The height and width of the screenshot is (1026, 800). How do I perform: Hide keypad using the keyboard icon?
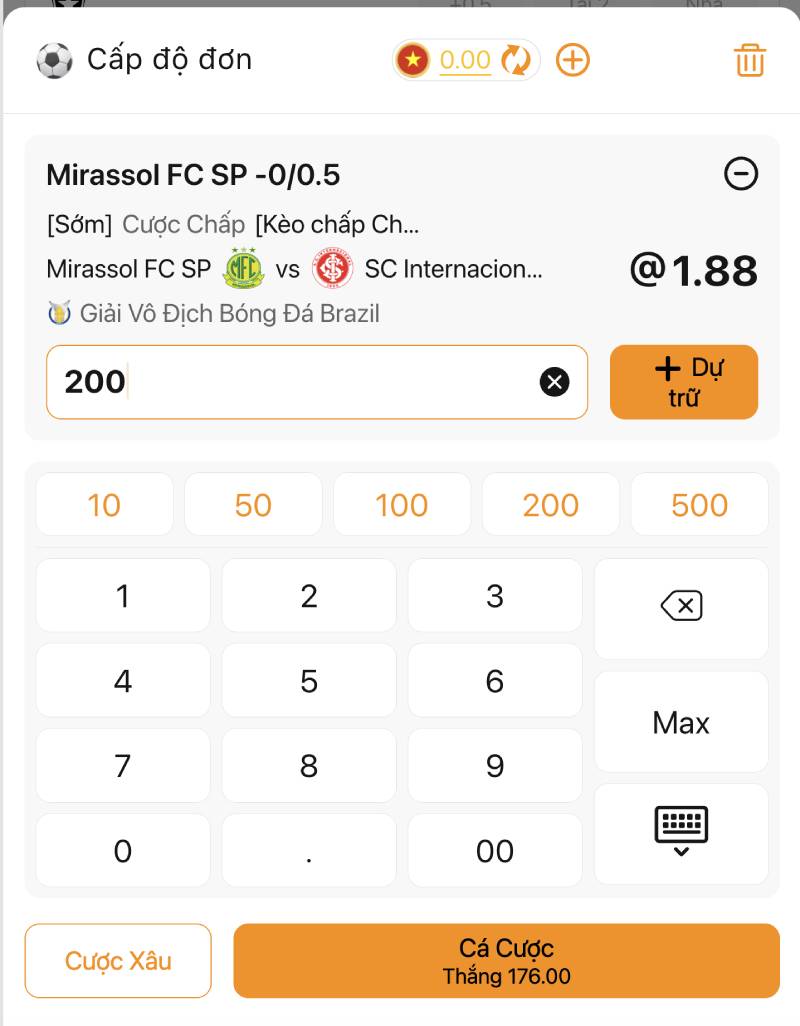click(x=681, y=832)
